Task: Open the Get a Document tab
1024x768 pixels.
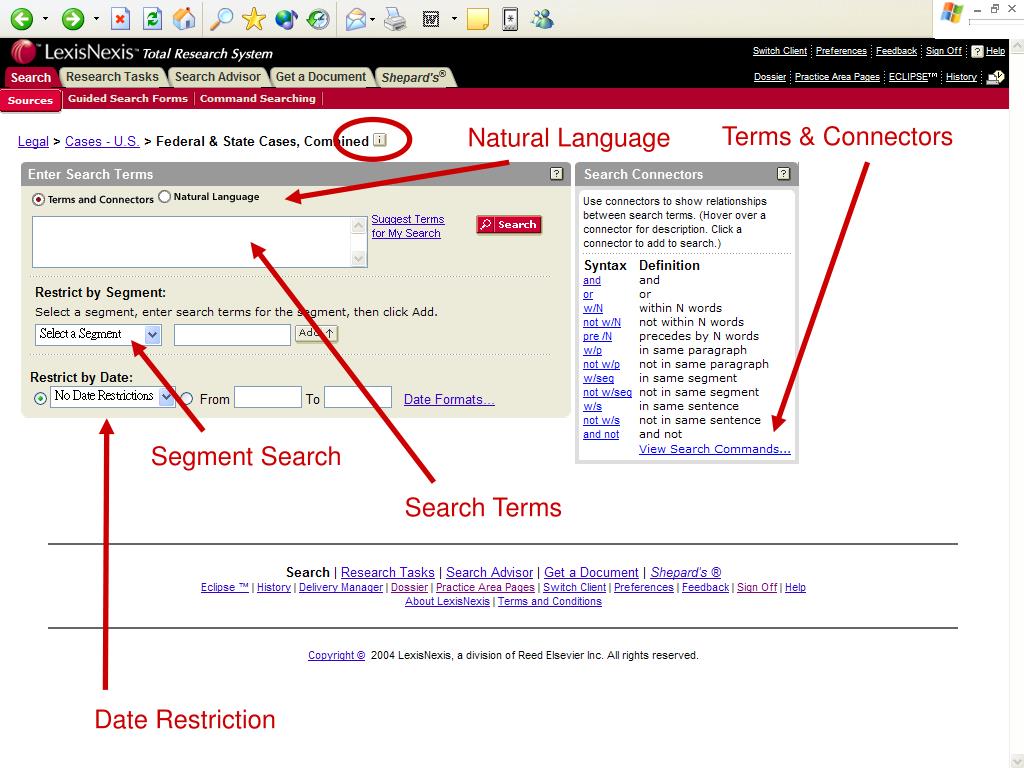Action: [321, 77]
